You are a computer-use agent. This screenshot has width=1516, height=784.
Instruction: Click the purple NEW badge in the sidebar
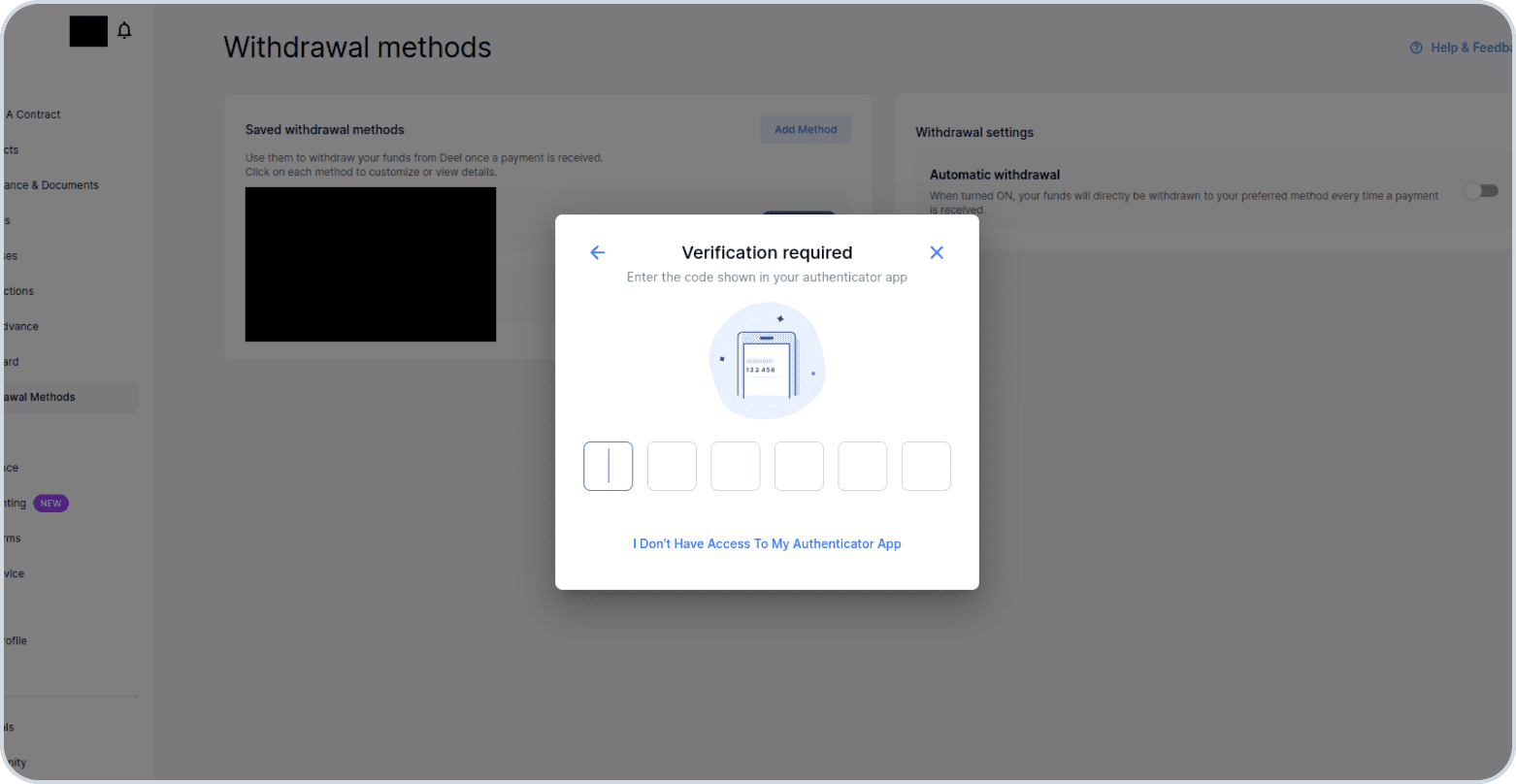point(50,504)
